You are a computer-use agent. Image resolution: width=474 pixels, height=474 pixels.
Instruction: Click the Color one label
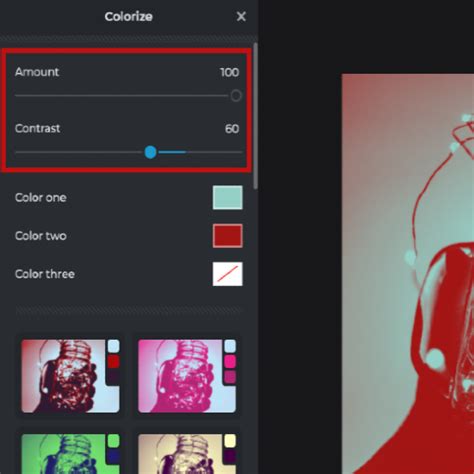coord(41,198)
